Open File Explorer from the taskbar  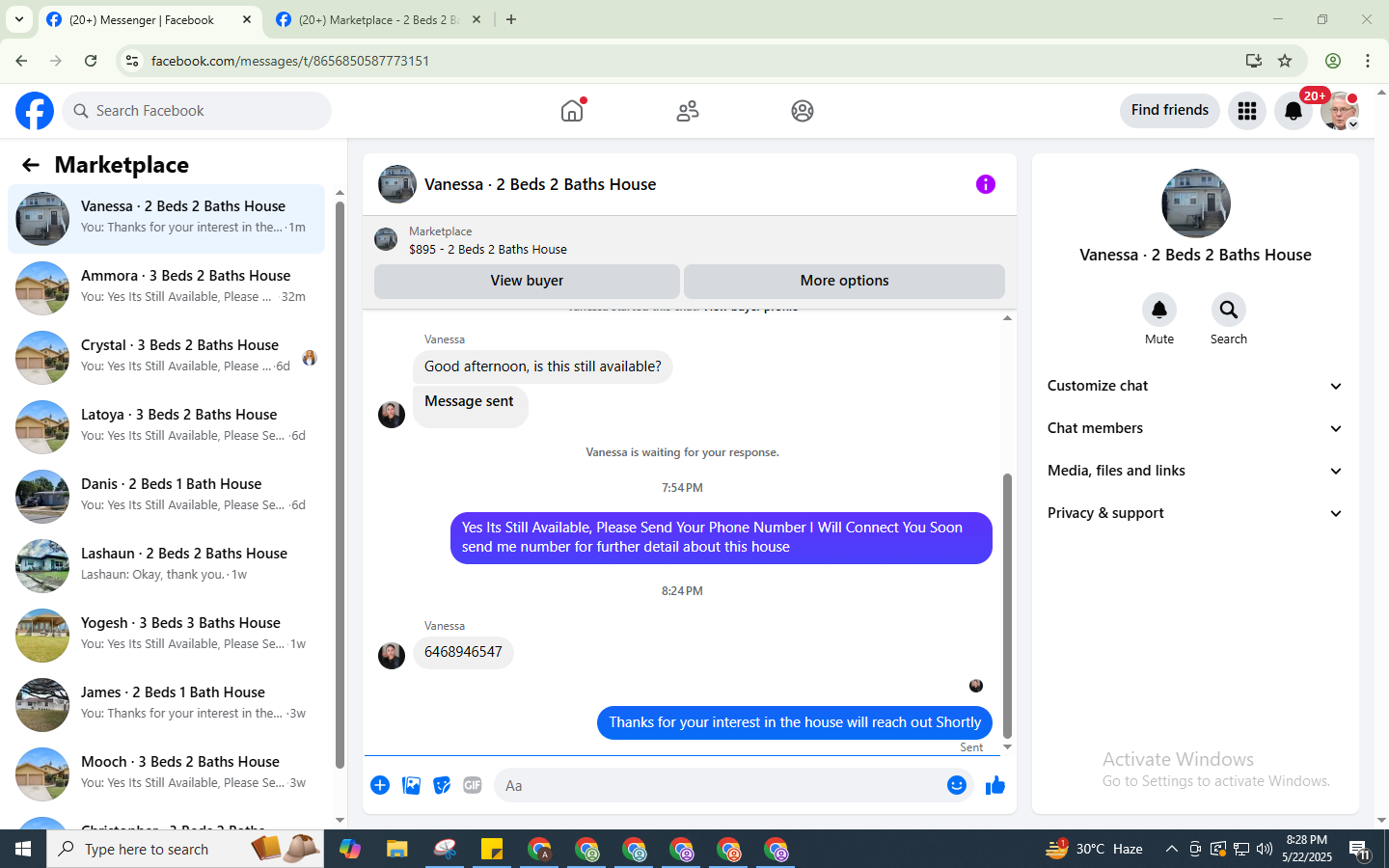(x=397, y=849)
